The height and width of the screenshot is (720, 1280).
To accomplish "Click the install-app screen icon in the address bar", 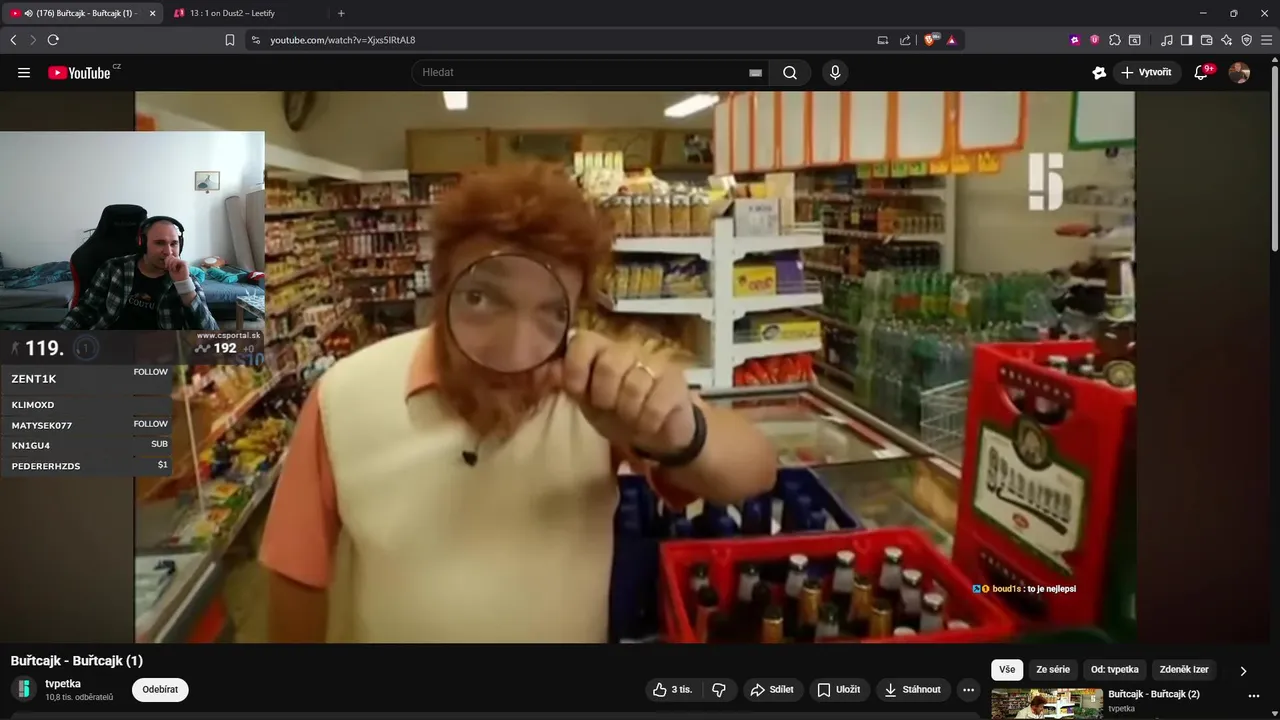I will click(882, 40).
